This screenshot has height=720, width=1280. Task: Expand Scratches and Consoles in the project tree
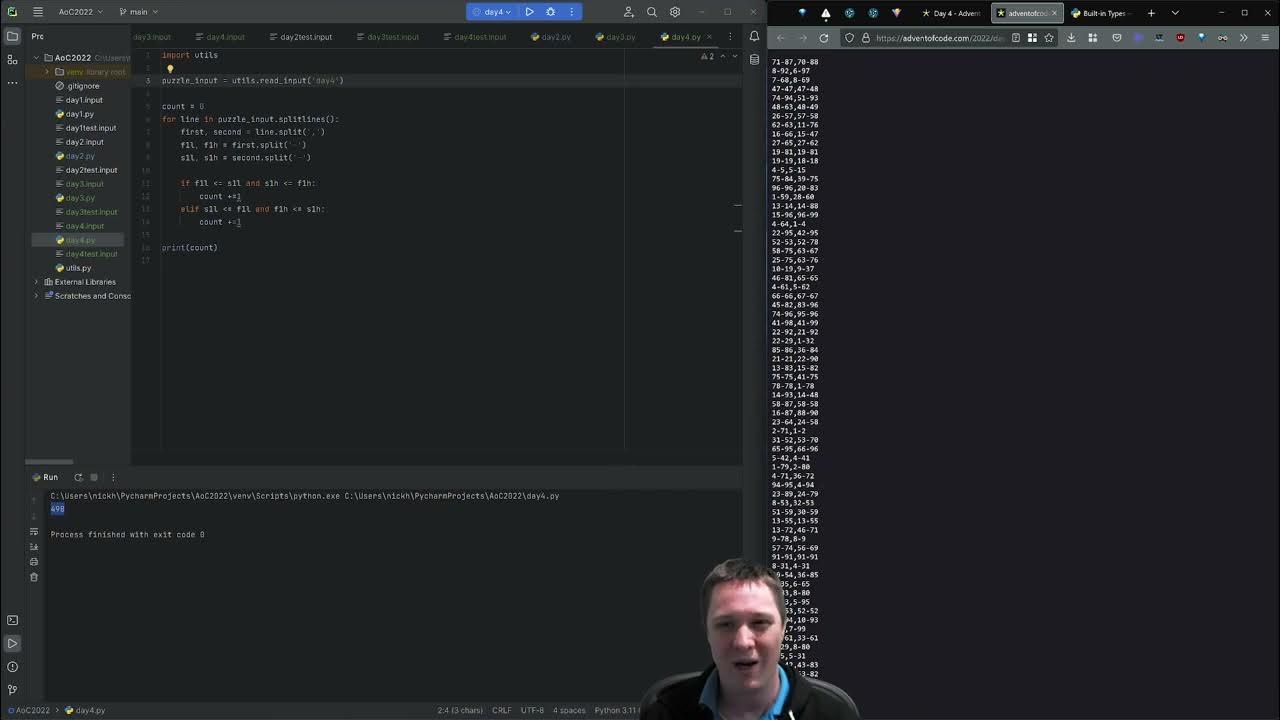(37, 296)
